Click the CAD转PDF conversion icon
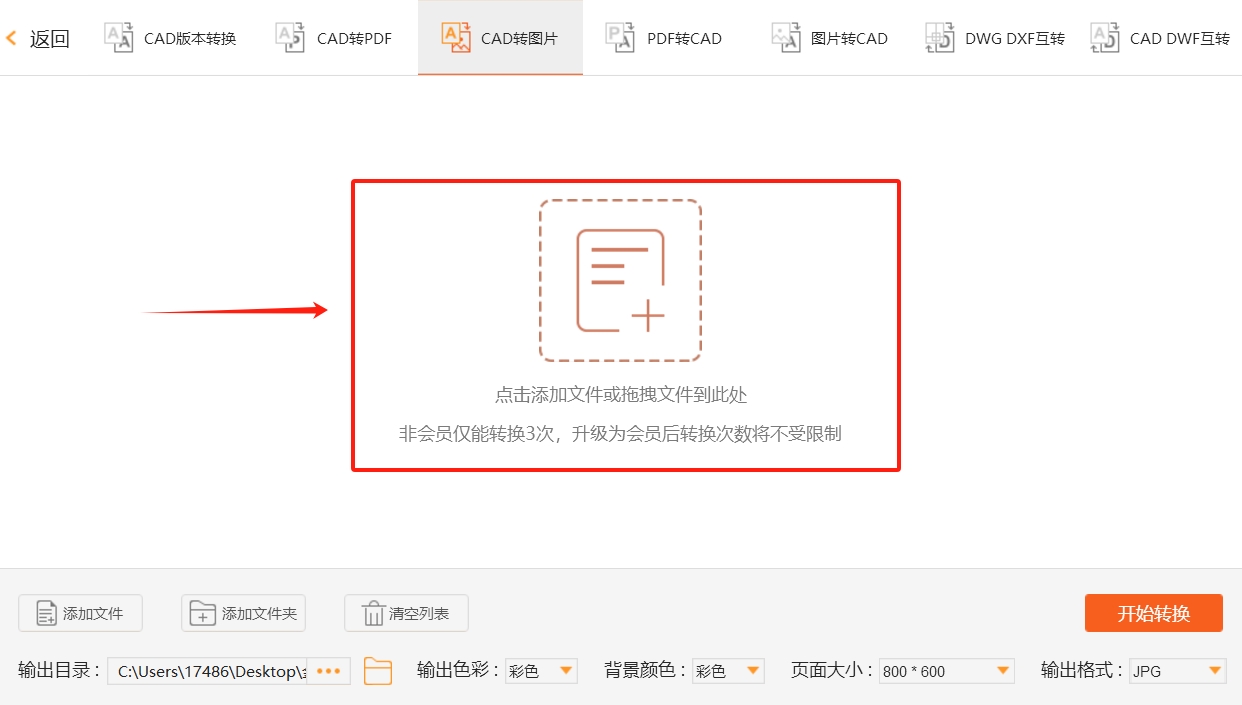The image size is (1242, 705). point(290,37)
